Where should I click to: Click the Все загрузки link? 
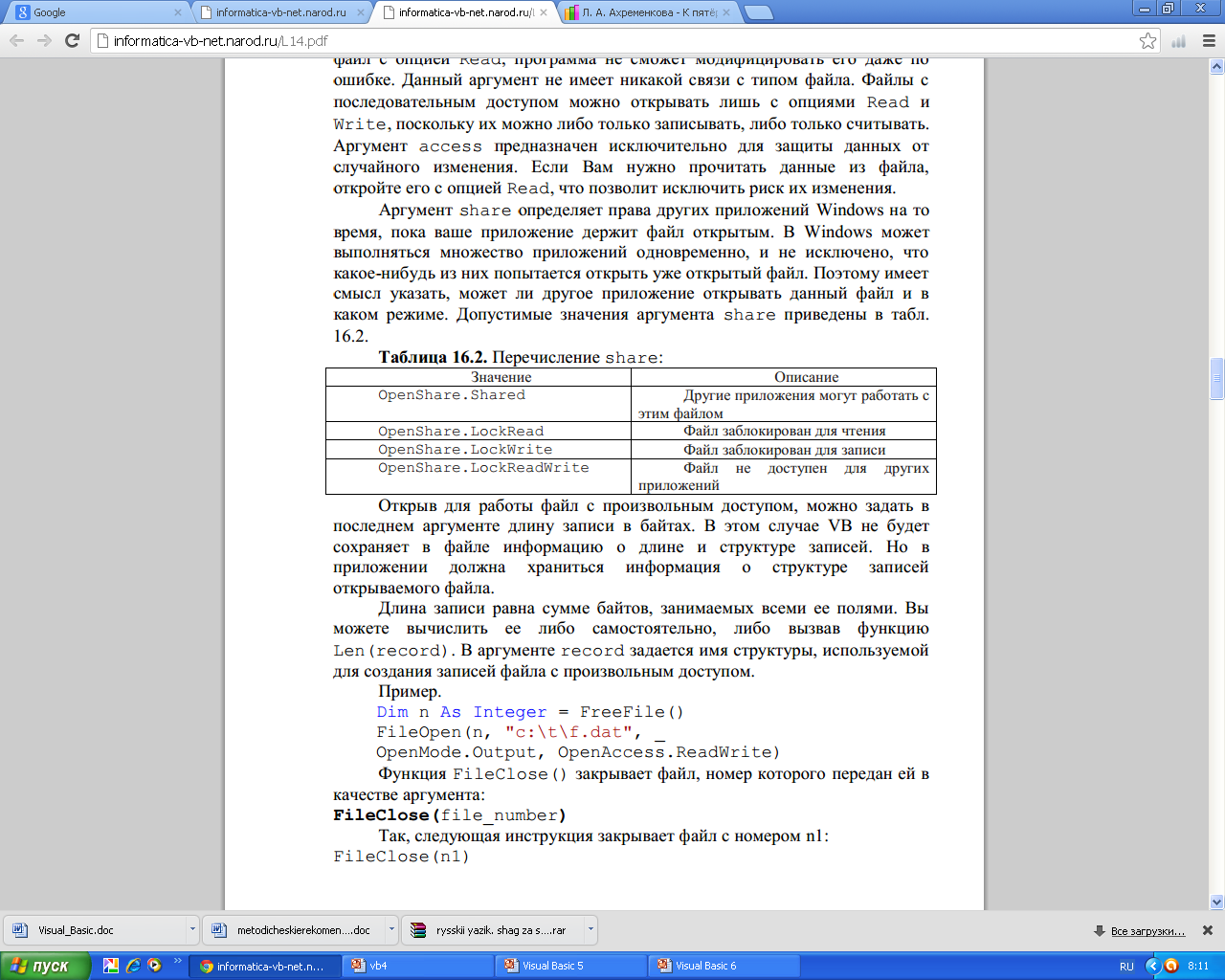click(1147, 930)
